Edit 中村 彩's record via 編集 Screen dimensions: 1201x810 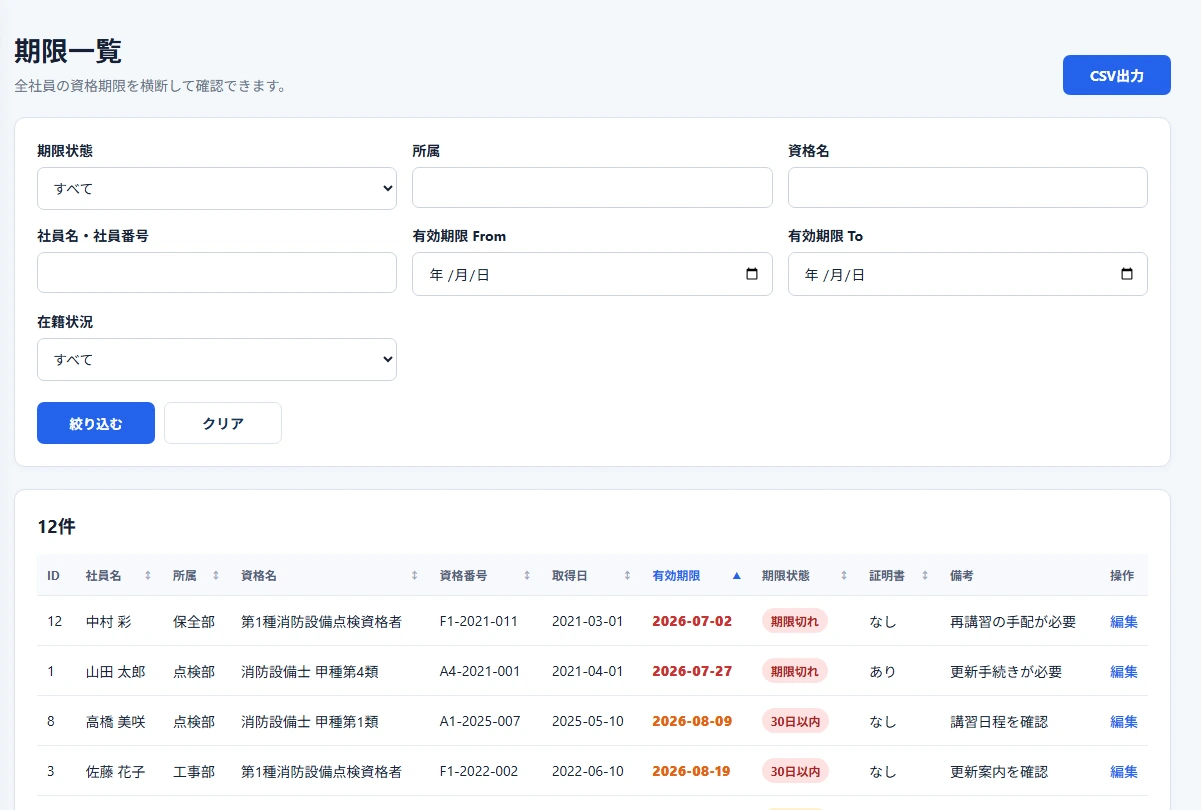point(1124,621)
